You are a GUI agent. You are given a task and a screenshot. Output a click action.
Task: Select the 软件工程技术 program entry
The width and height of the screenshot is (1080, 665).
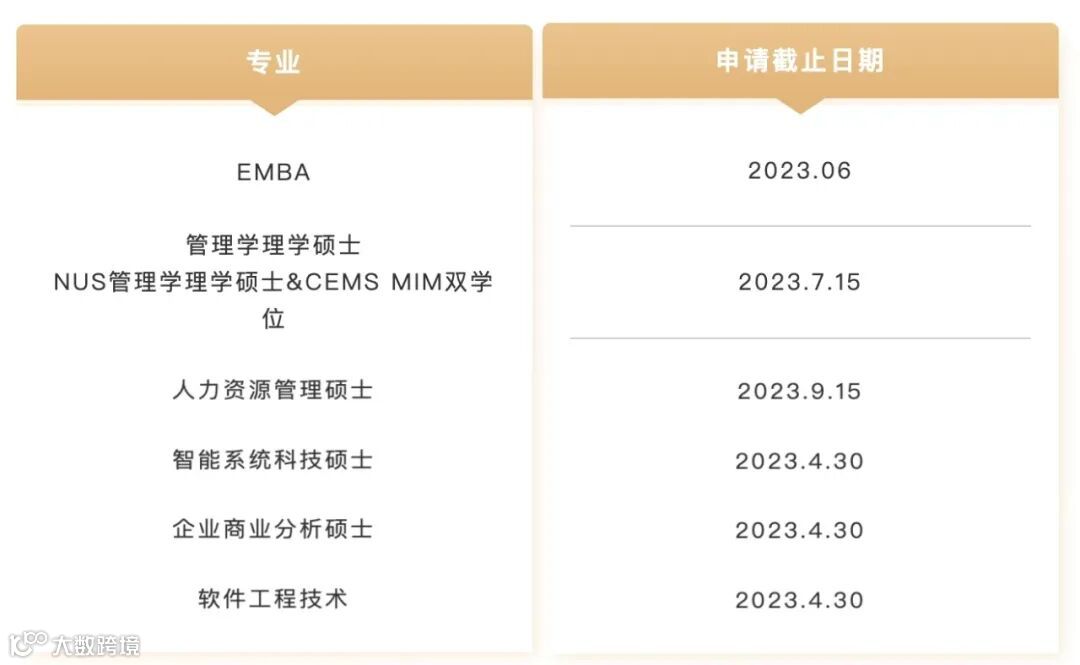click(x=273, y=599)
